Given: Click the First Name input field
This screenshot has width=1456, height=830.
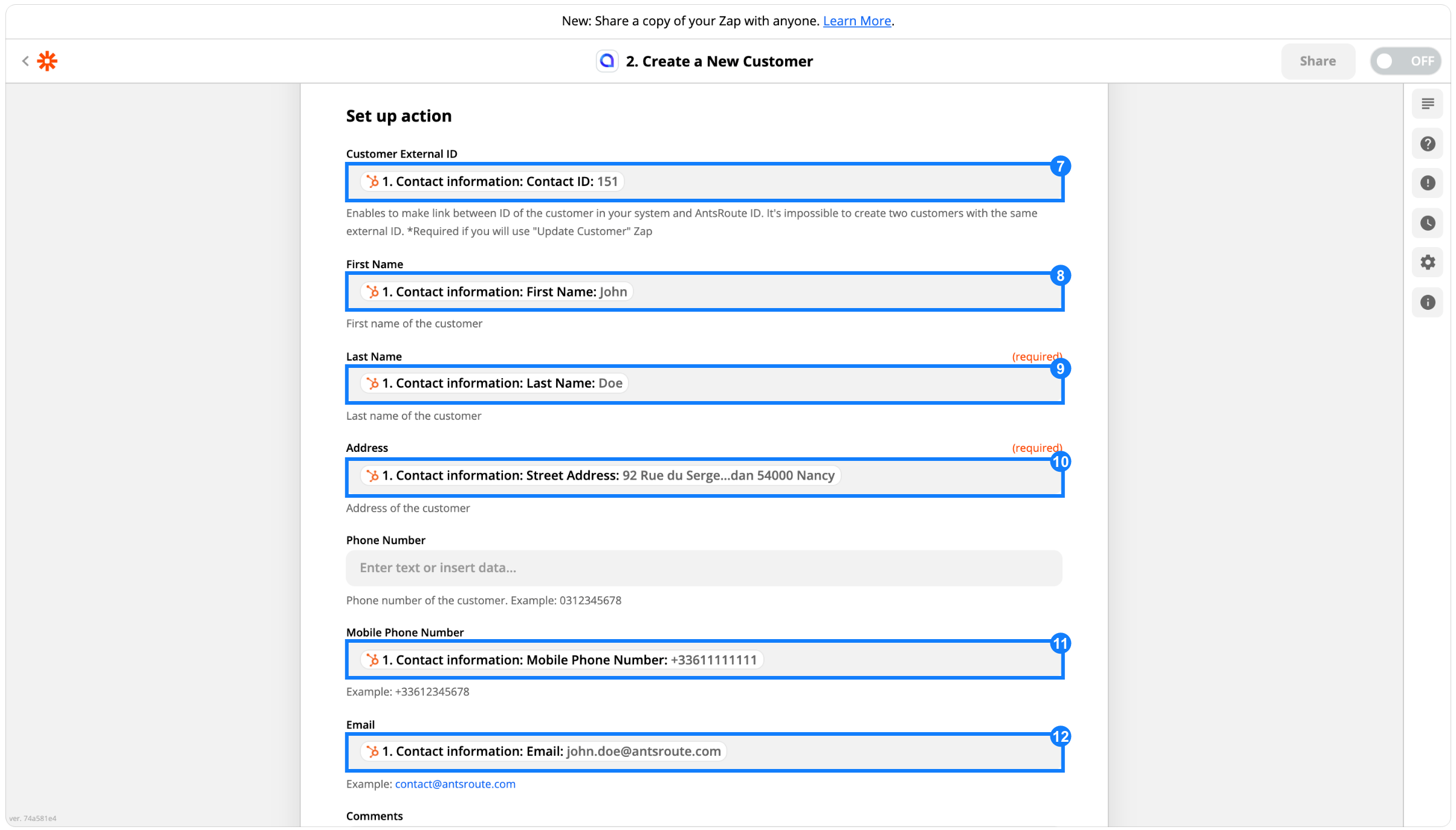Looking at the screenshot, I should 704,292.
